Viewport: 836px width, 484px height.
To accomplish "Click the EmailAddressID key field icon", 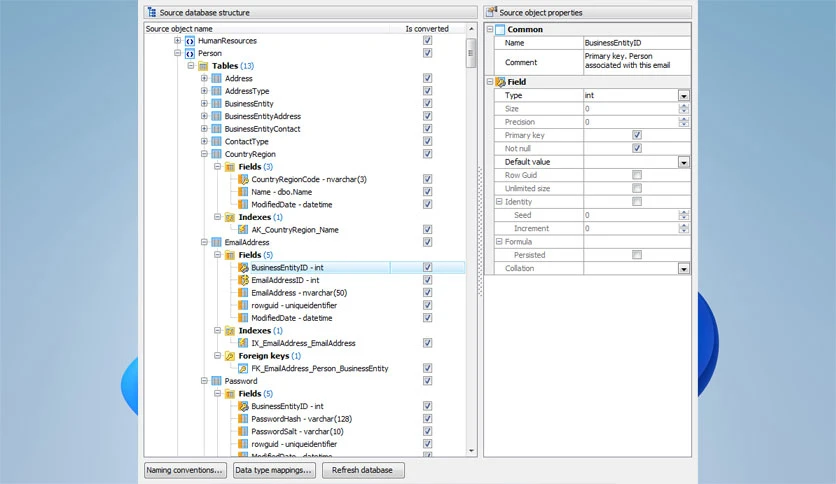I will point(243,280).
